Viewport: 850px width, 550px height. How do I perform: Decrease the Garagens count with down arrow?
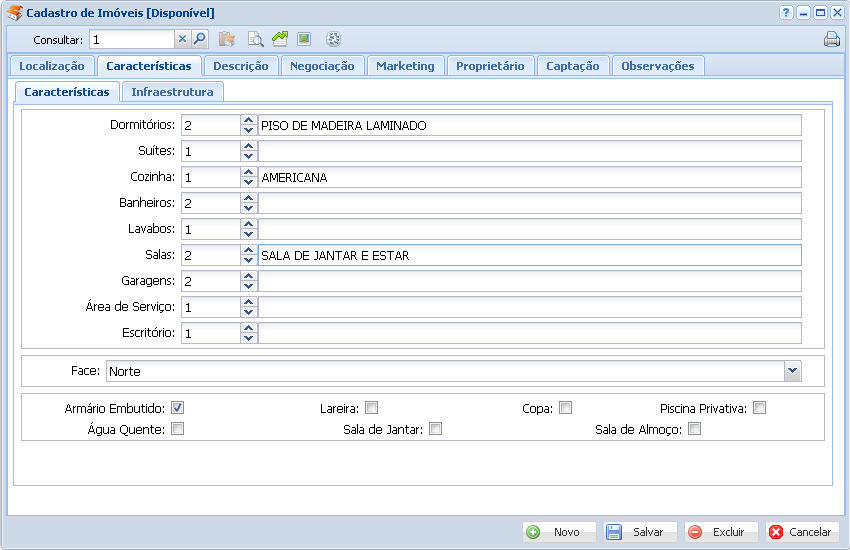248,286
